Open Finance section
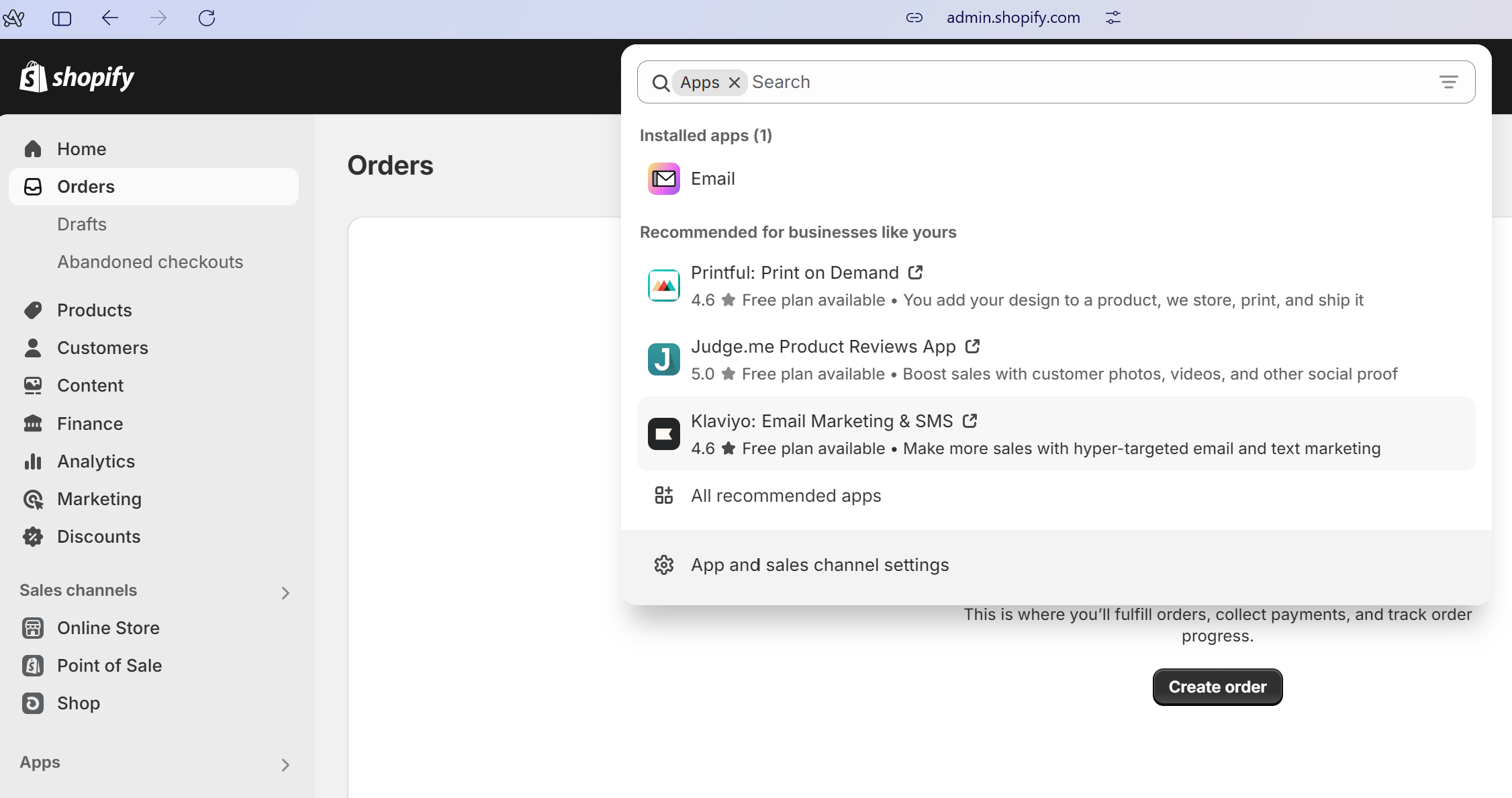Image resolution: width=1512 pixels, height=798 pixels. 154,424
